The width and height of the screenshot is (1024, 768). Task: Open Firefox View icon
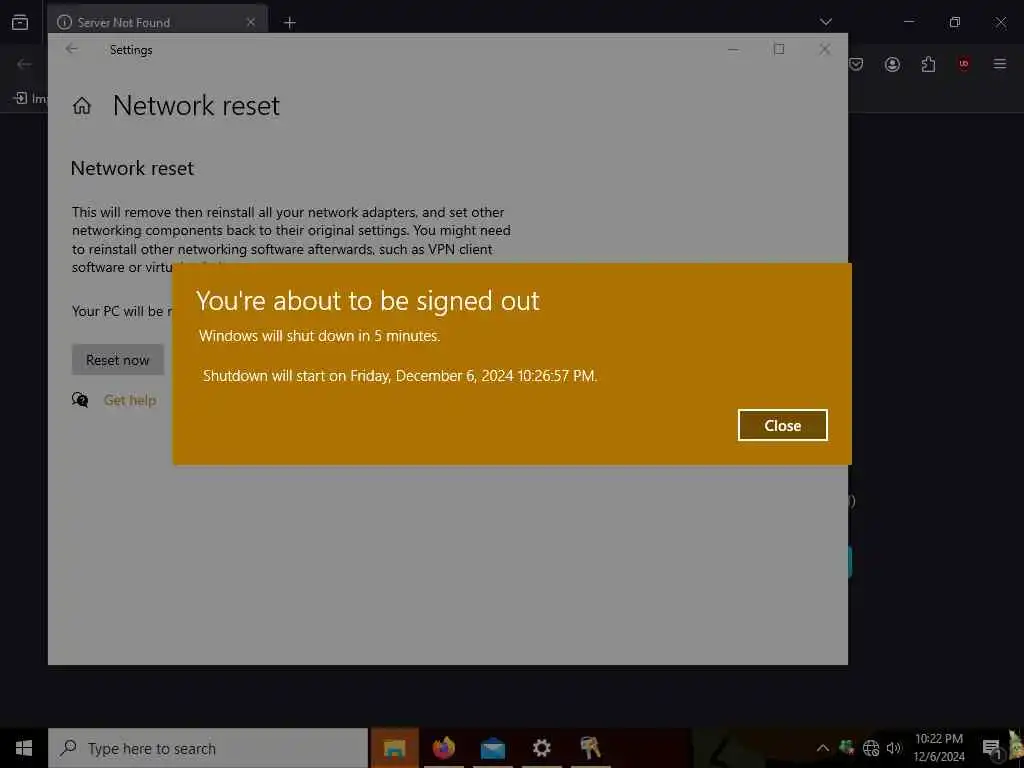(x=20, y=22)
